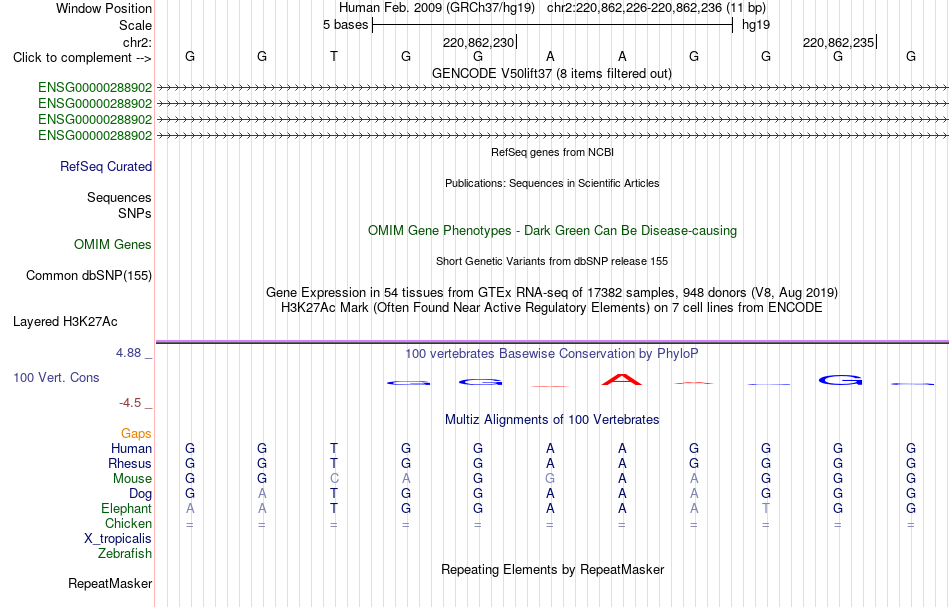Click the T base in the complement row
This screenshot has width=950, height=607.
pos(334,56)
